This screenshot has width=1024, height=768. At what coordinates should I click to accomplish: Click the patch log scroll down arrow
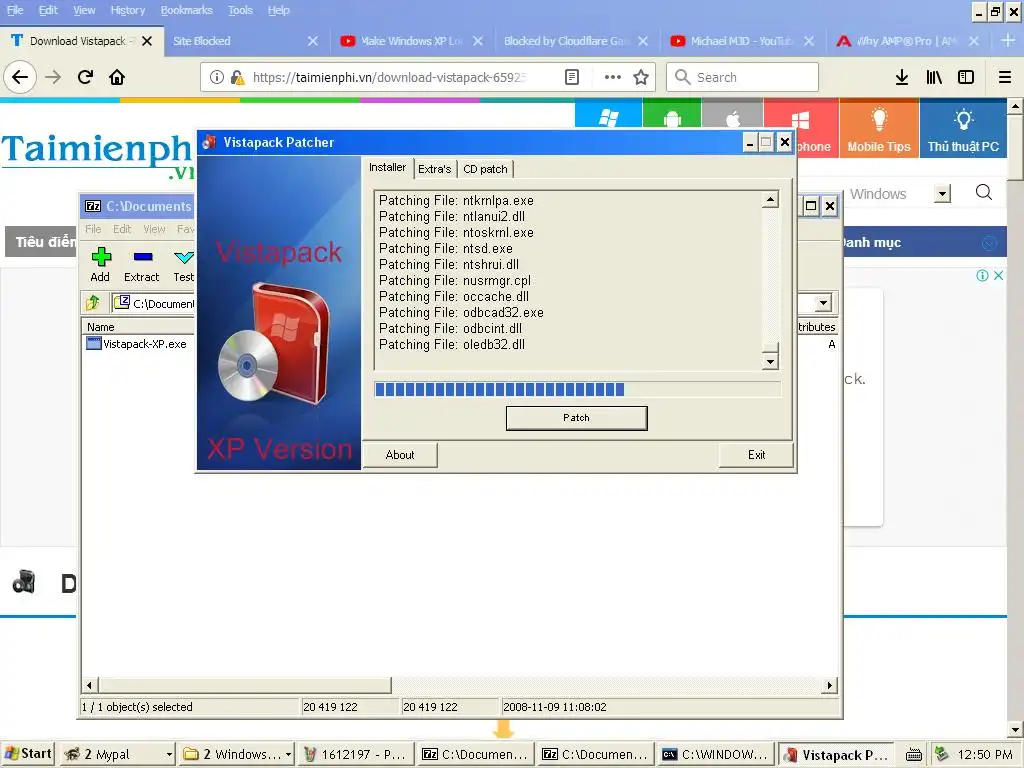(x=771, y=361)
